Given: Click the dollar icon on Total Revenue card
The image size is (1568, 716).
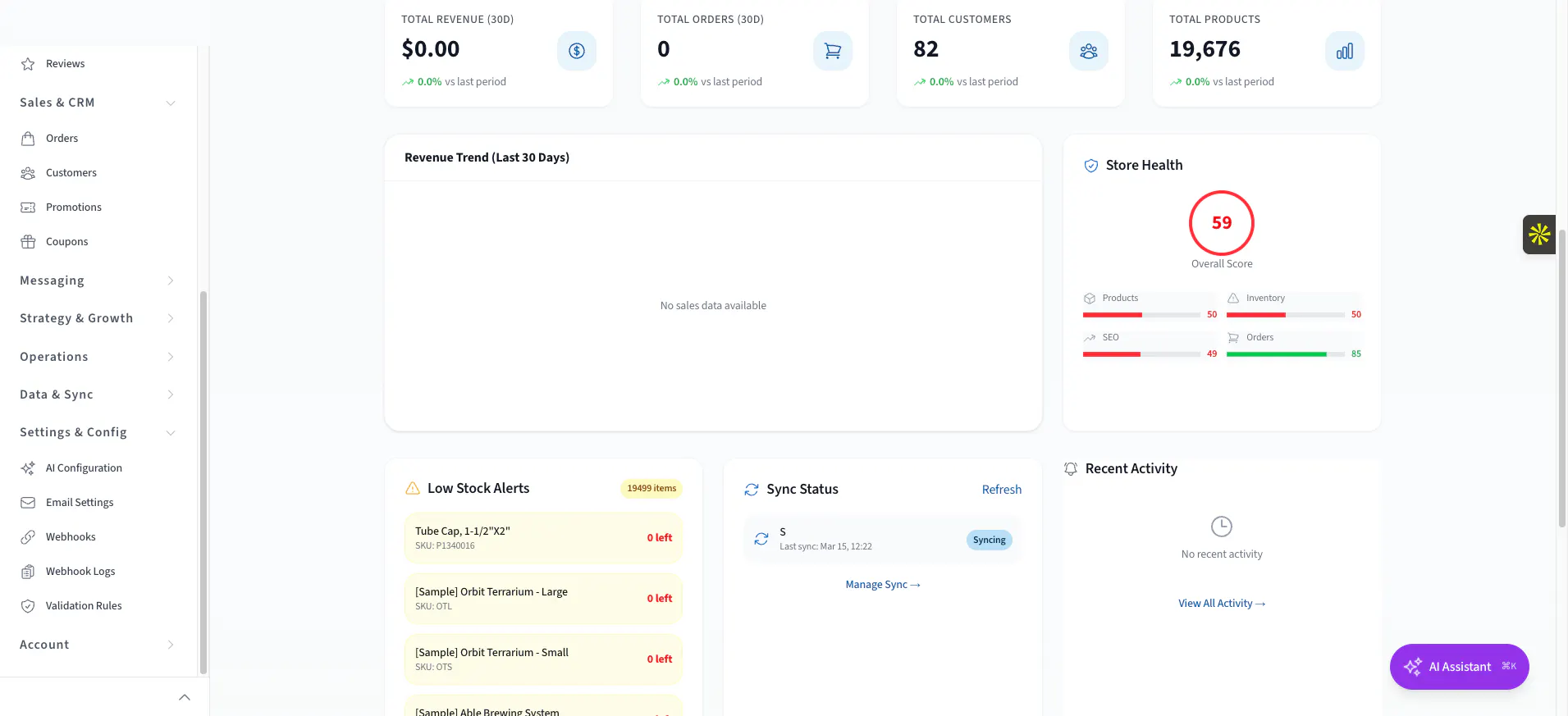Looking at the screenshot, I should tap(577, 51).
